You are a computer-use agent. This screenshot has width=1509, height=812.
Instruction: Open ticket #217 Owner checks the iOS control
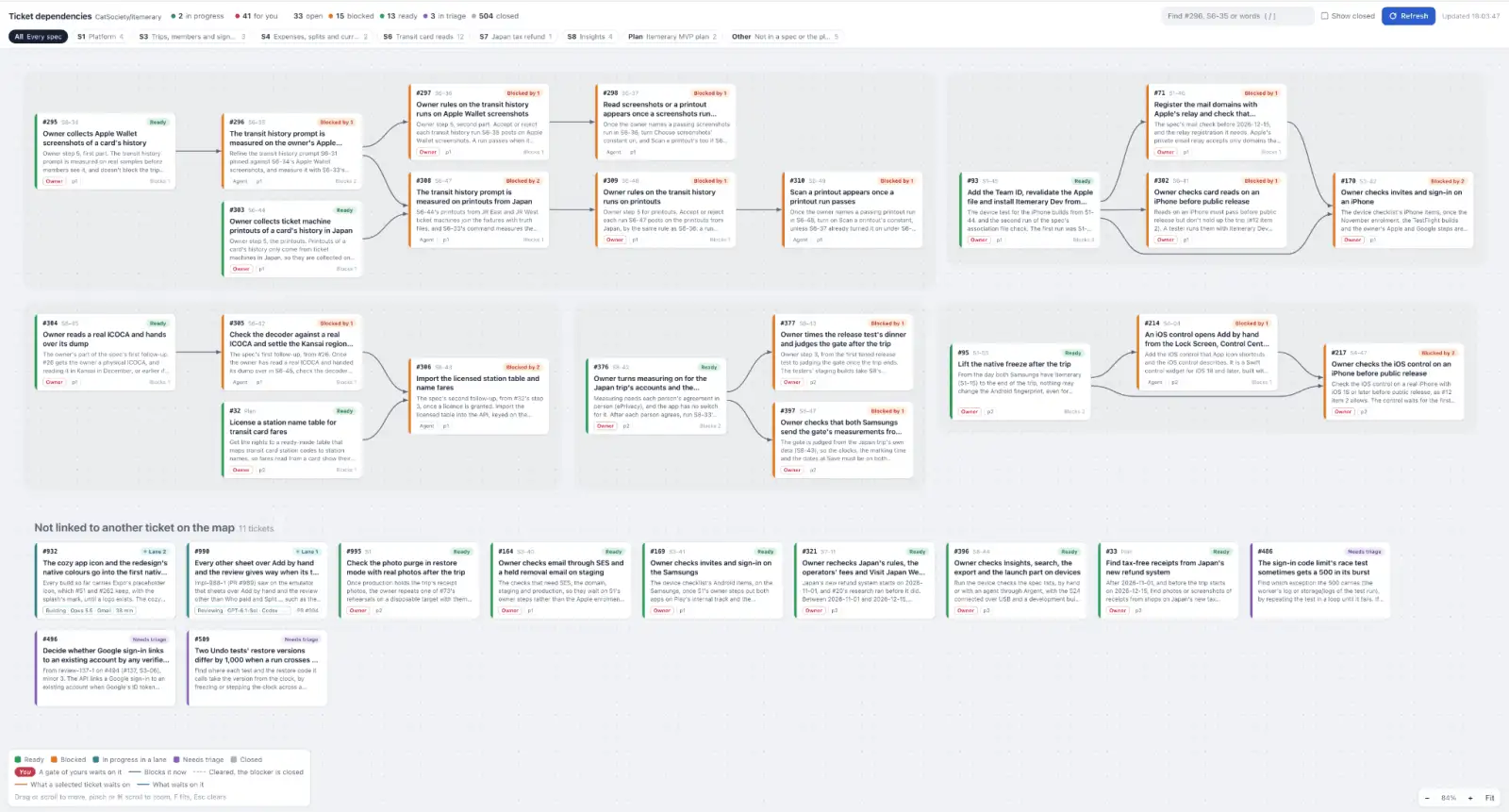point(1393,383)
